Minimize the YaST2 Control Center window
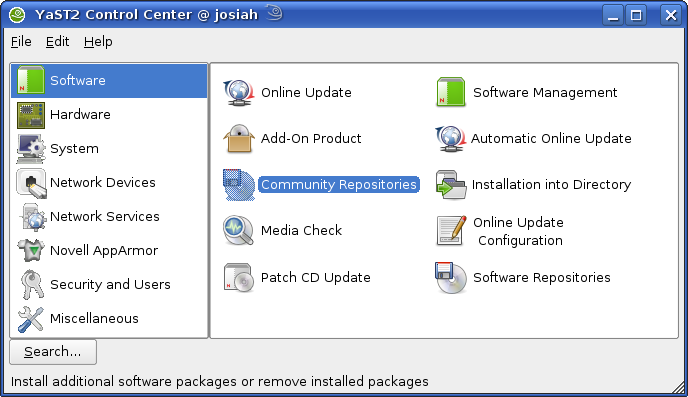The width and height of the screenshot is (688, 397). pos(613,16)
